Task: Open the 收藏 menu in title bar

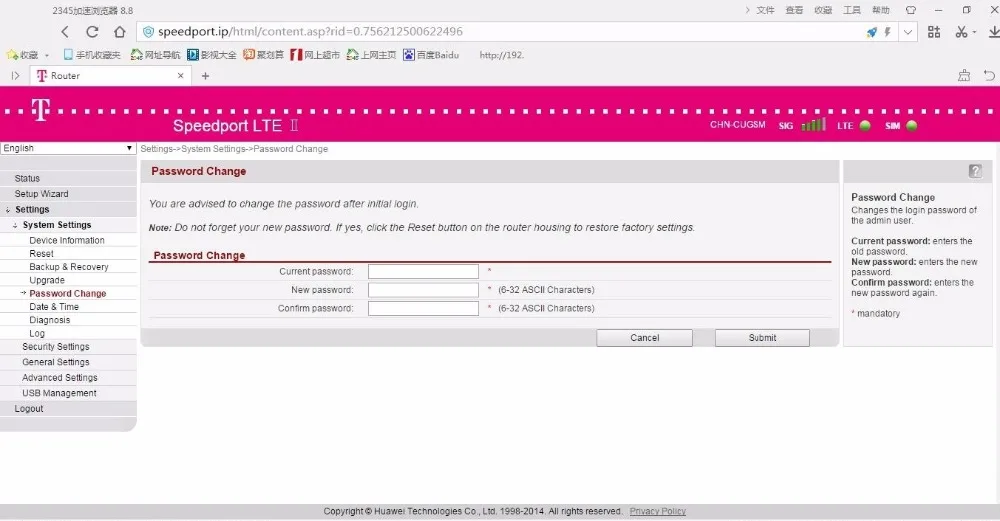Action: pos(823,10)
